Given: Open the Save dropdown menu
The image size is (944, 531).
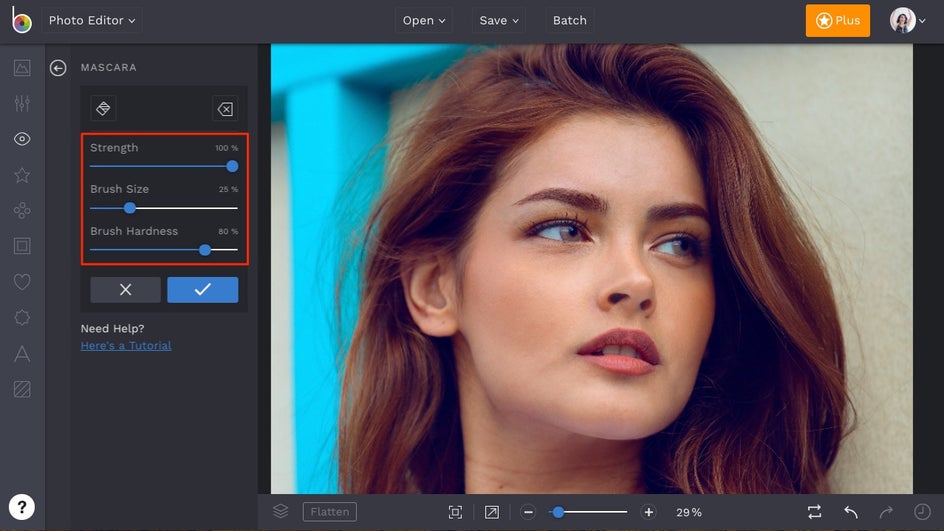Looking at the screenshot, I should (x=499, y=20).
